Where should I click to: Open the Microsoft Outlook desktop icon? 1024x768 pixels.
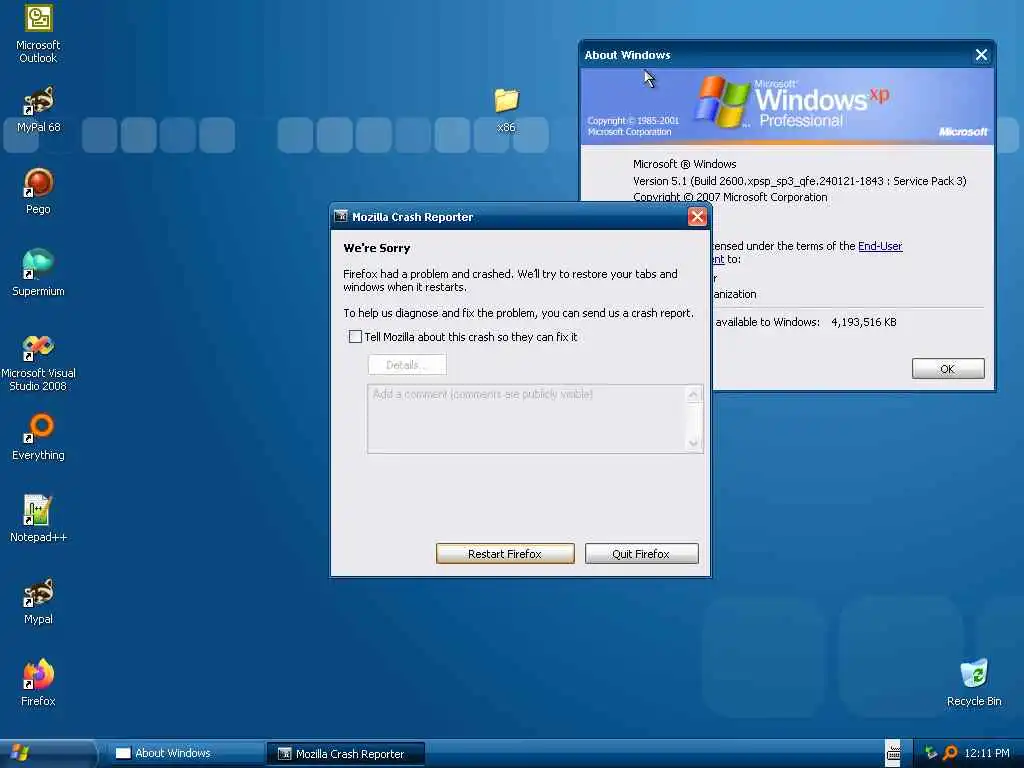coord(38,34)
